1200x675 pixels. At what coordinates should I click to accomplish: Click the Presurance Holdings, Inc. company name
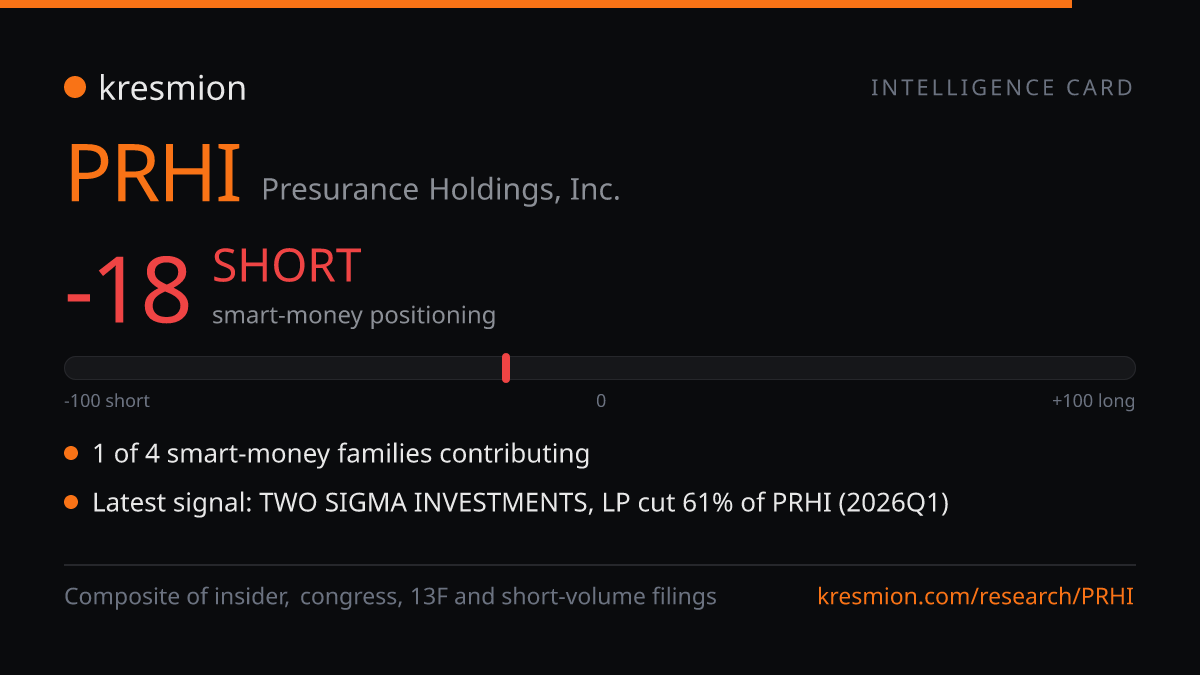coord(441,189)
